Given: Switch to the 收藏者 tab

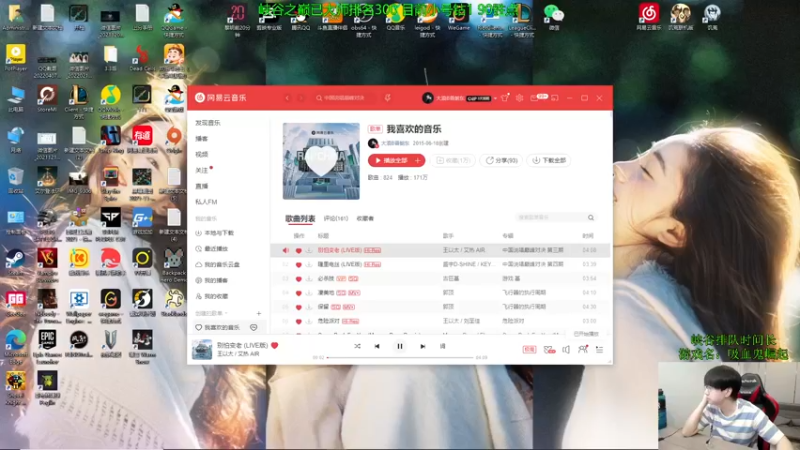Looking at the screenshot, I should pos(365,218).
